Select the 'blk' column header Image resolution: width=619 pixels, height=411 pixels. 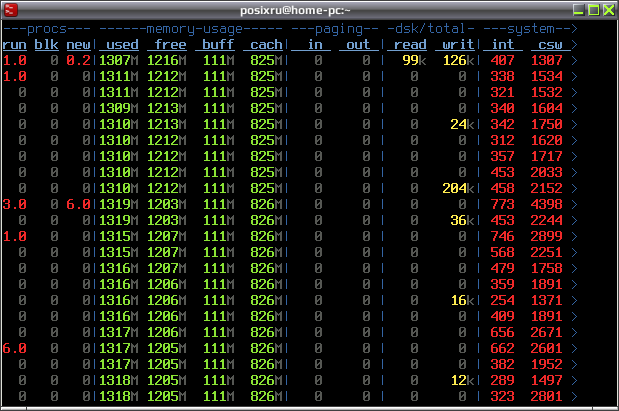coord(47,45)
